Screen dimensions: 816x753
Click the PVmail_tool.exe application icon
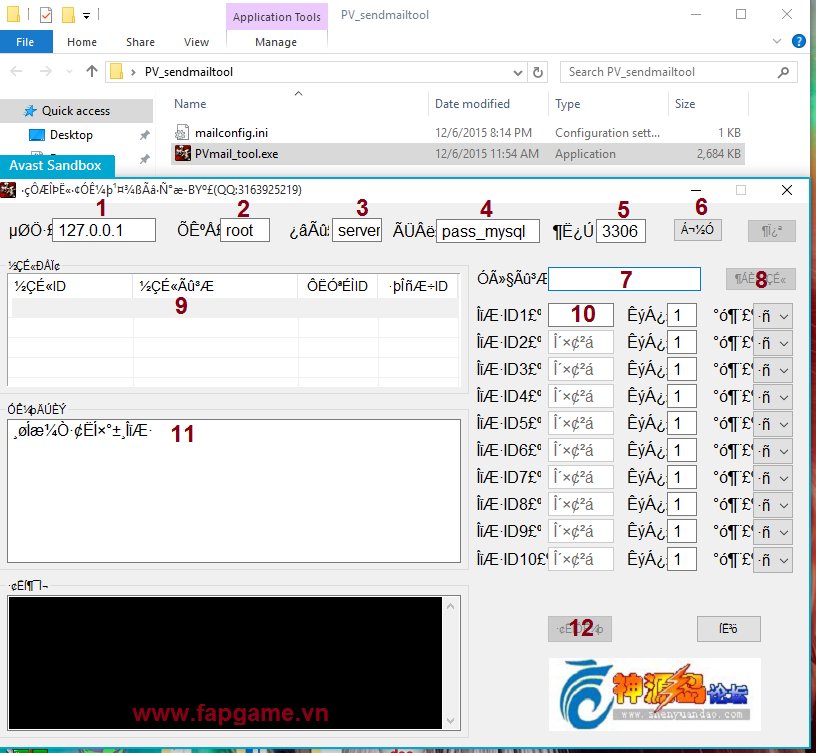click(x=183, y=154)
